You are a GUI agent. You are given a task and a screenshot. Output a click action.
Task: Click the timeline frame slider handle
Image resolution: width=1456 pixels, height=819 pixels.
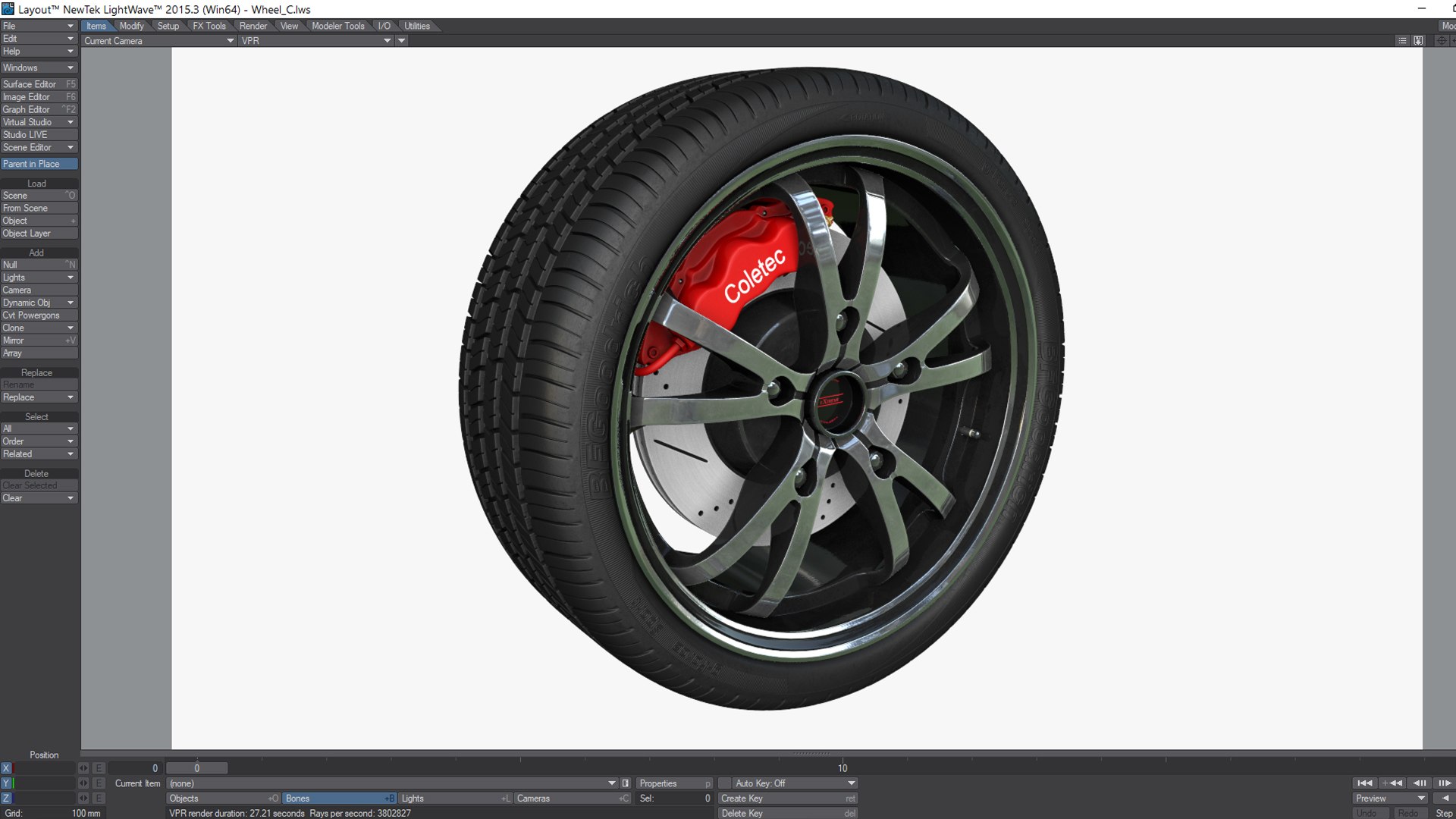[x=197, y=768]
